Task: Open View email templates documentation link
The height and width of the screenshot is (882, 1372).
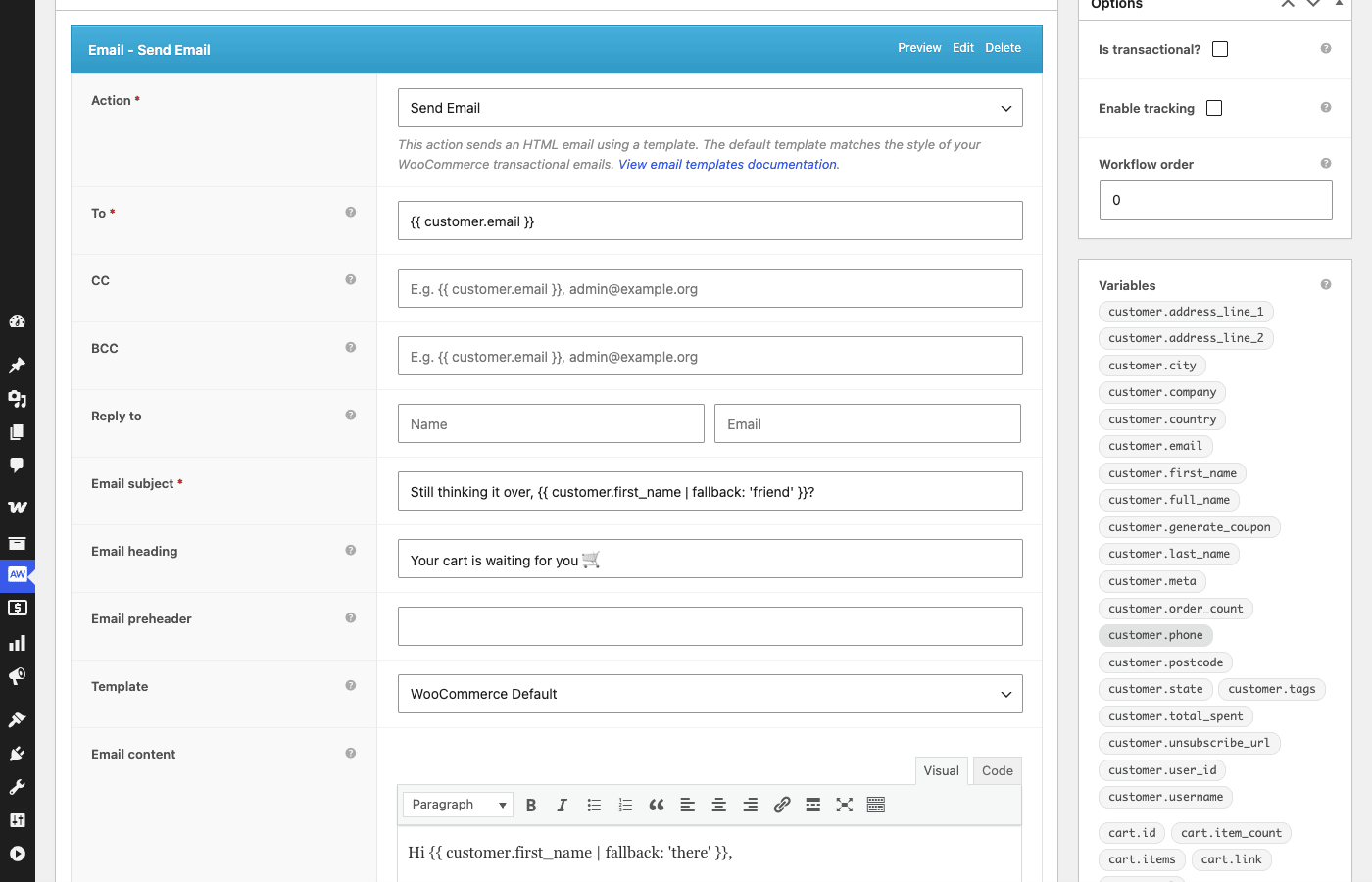Action: [727, 165]
